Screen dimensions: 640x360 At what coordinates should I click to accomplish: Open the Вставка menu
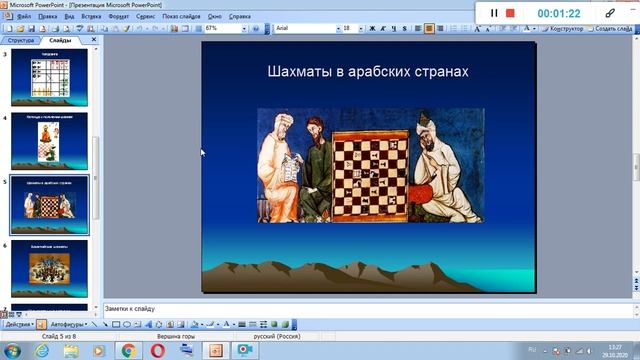point(91,16)
